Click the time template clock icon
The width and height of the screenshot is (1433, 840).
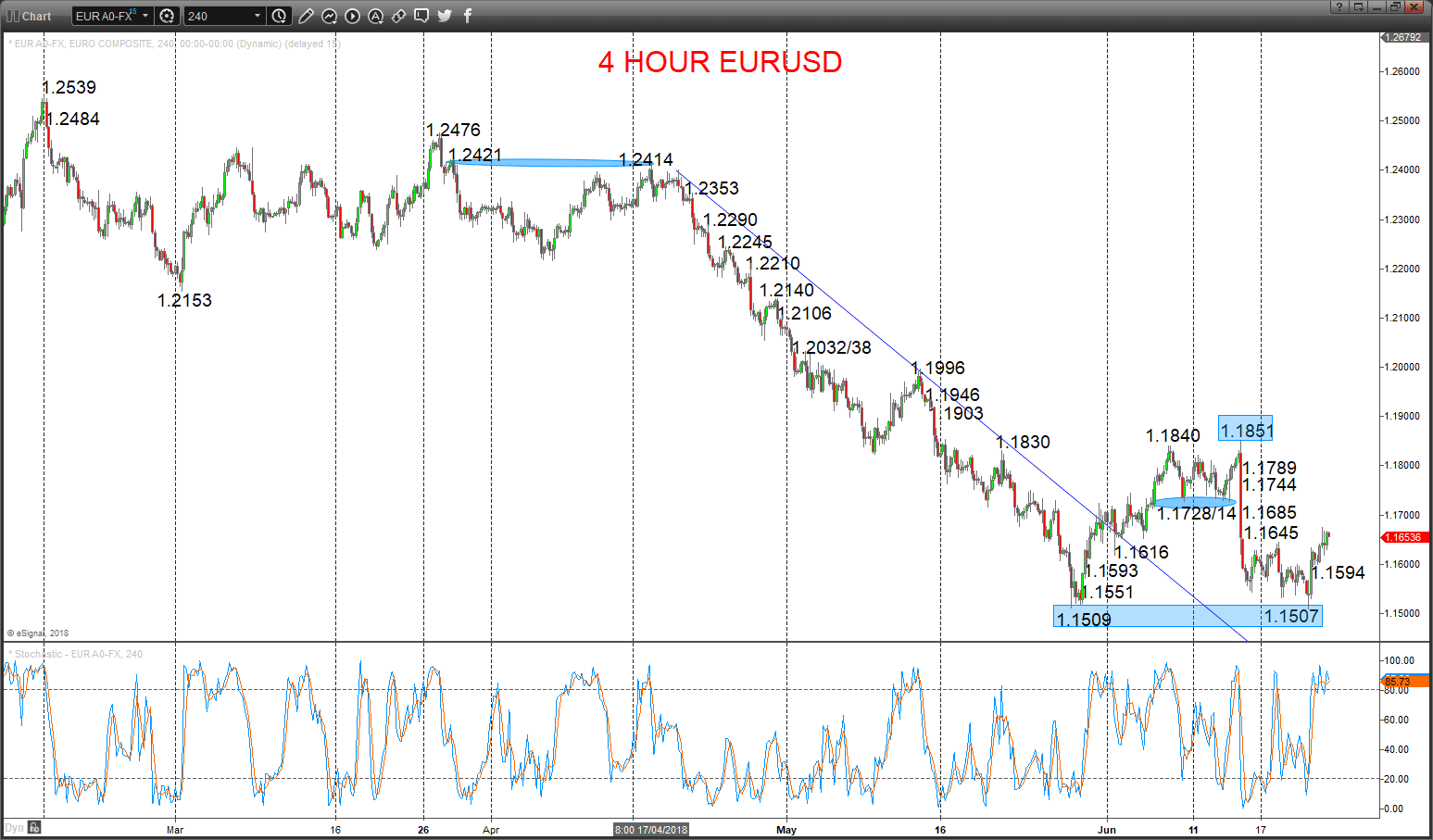(x=279, y=16)
